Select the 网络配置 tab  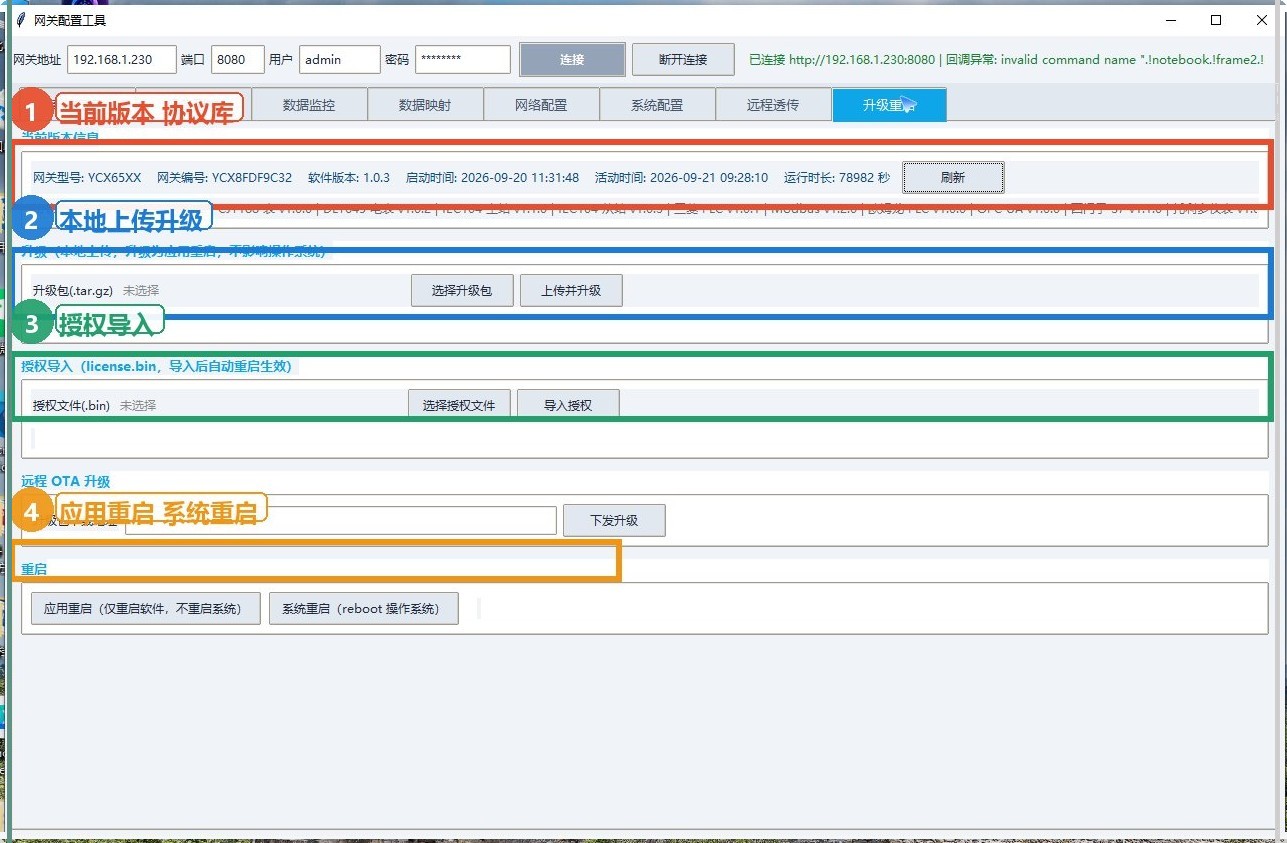point(541,105)
